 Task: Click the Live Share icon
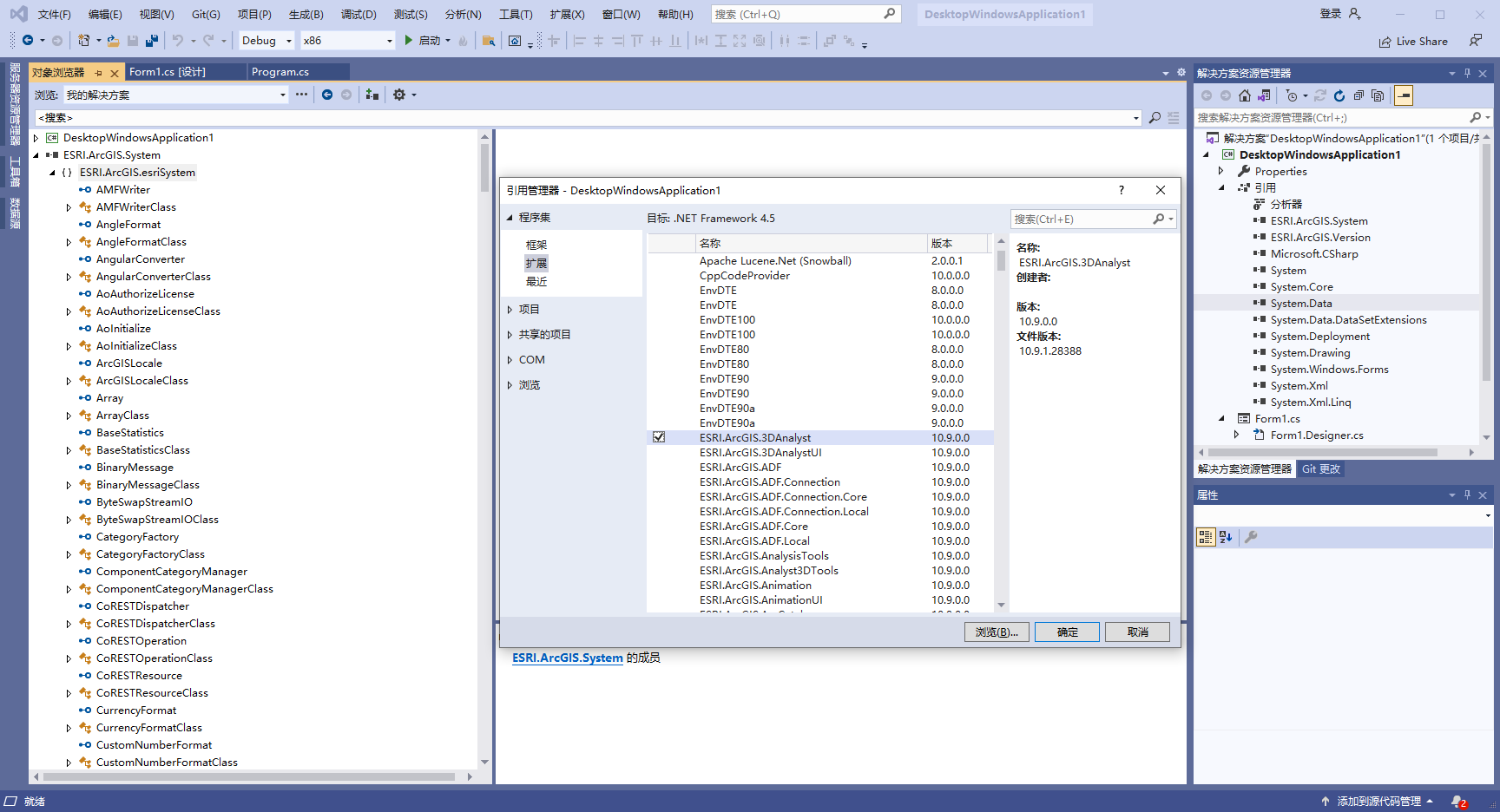(1385, 42)
